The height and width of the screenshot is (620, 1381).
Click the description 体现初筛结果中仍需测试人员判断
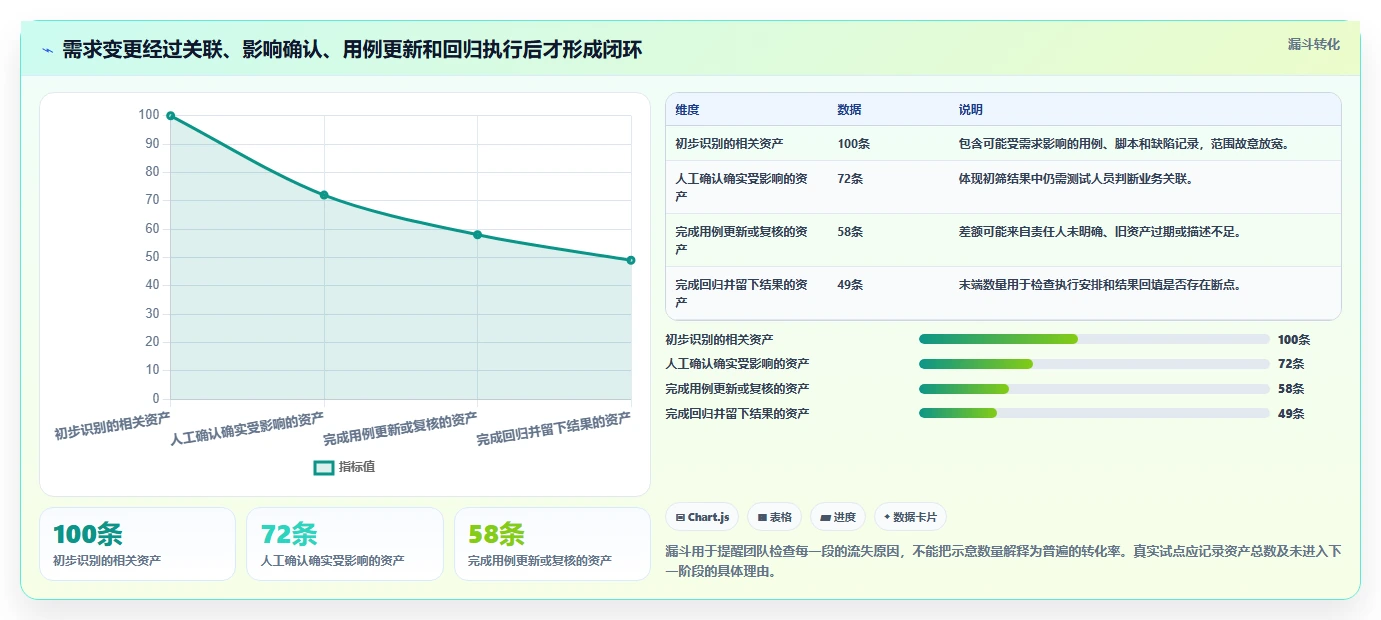[x=1075, y=179]
